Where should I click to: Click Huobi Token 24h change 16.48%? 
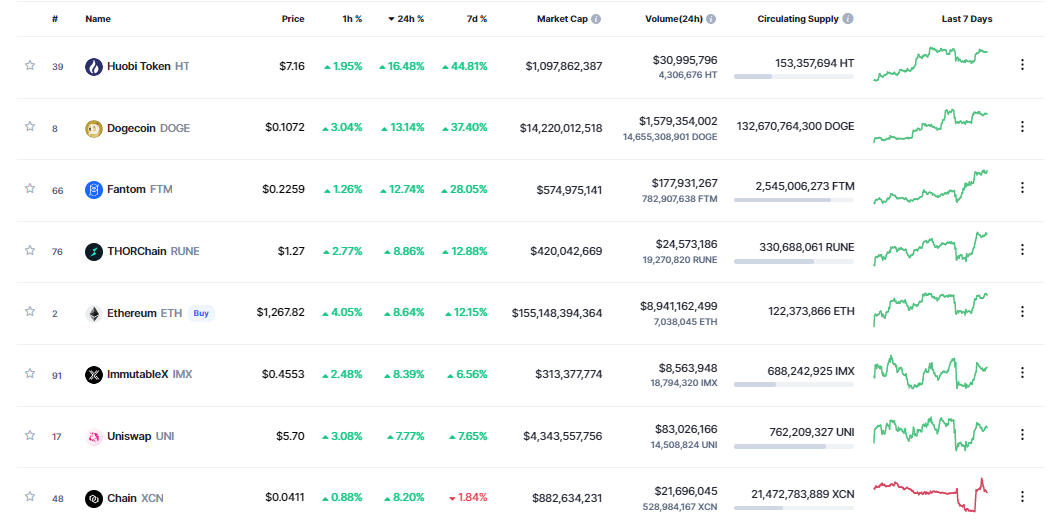click(x=402, y=66)
